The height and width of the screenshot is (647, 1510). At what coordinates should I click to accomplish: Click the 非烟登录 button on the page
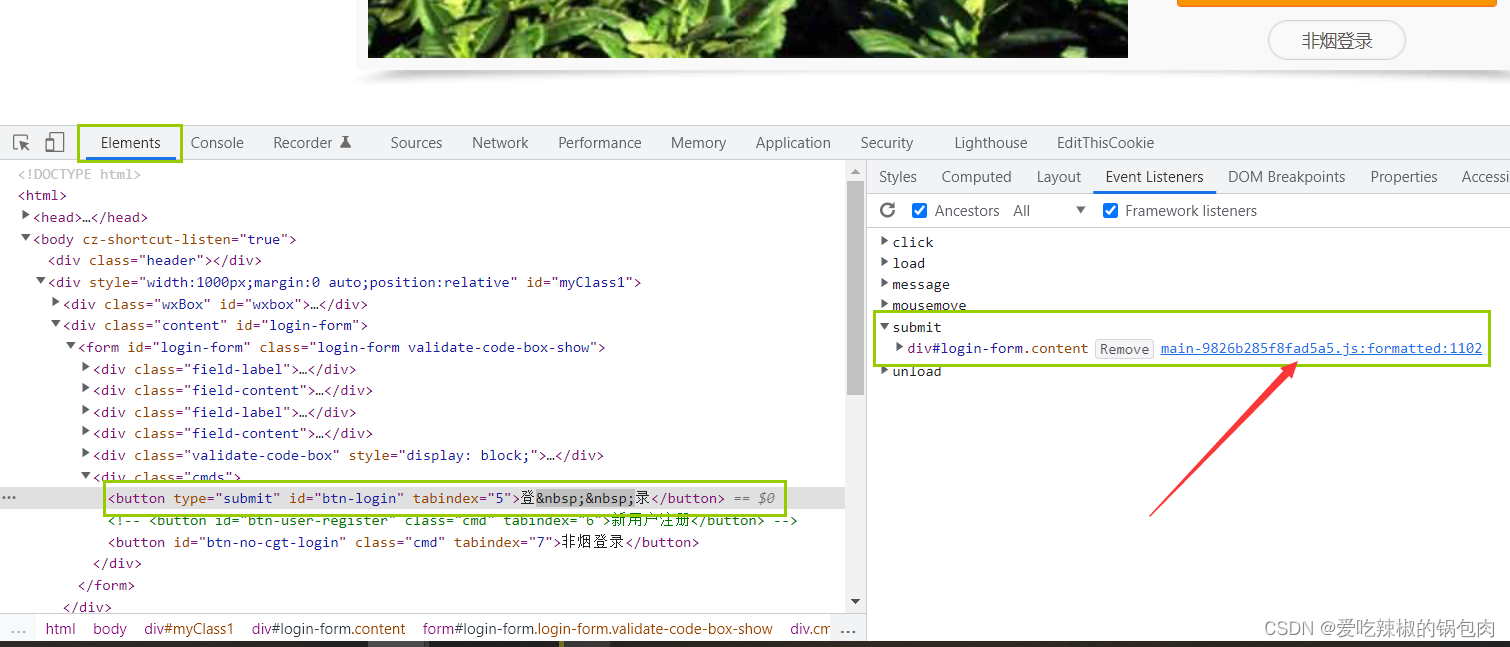(x=1336, y=41)
